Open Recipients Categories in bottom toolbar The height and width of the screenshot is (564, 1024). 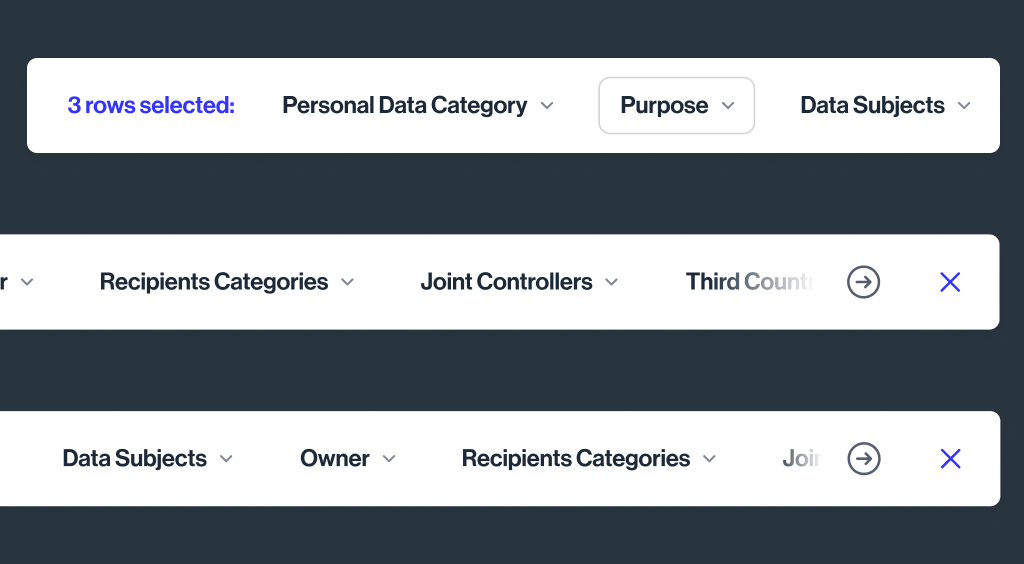(x=576, y=459)
